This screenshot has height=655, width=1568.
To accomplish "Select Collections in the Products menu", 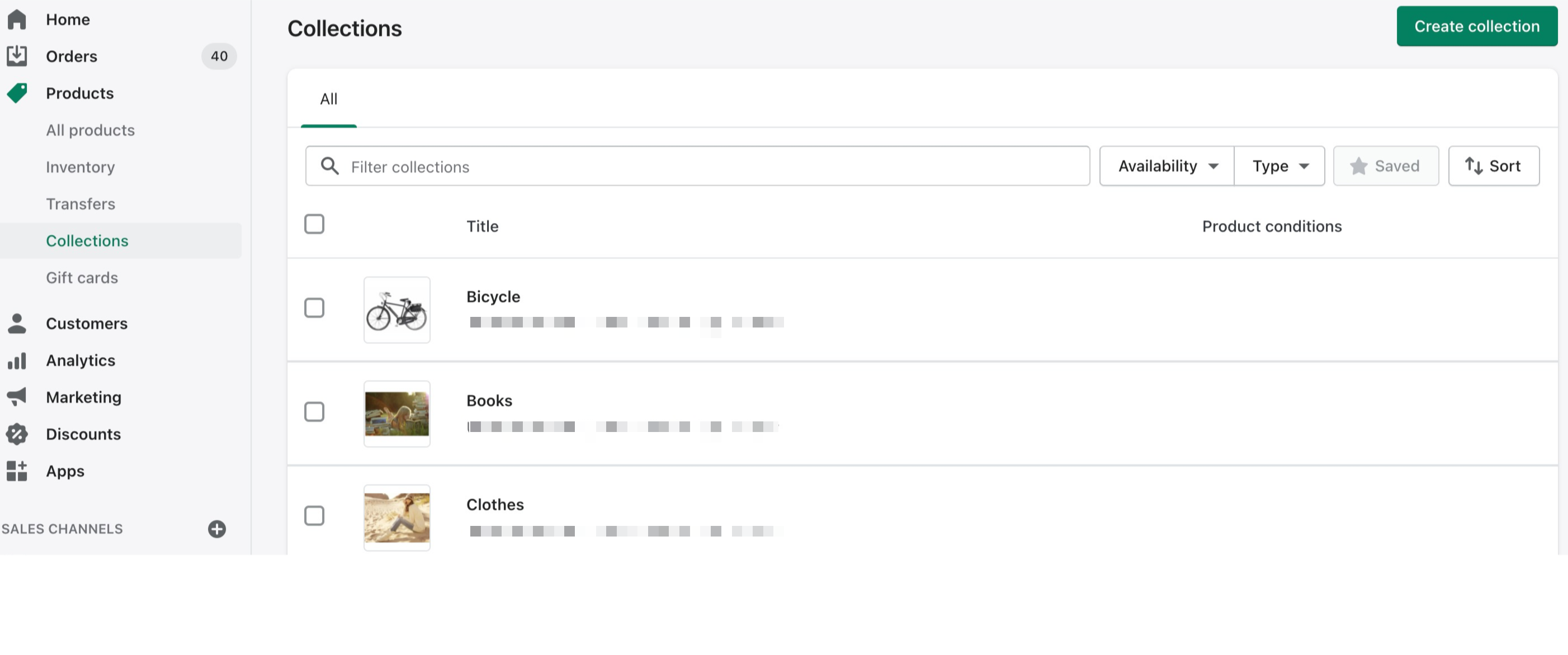I will point(87,240).
